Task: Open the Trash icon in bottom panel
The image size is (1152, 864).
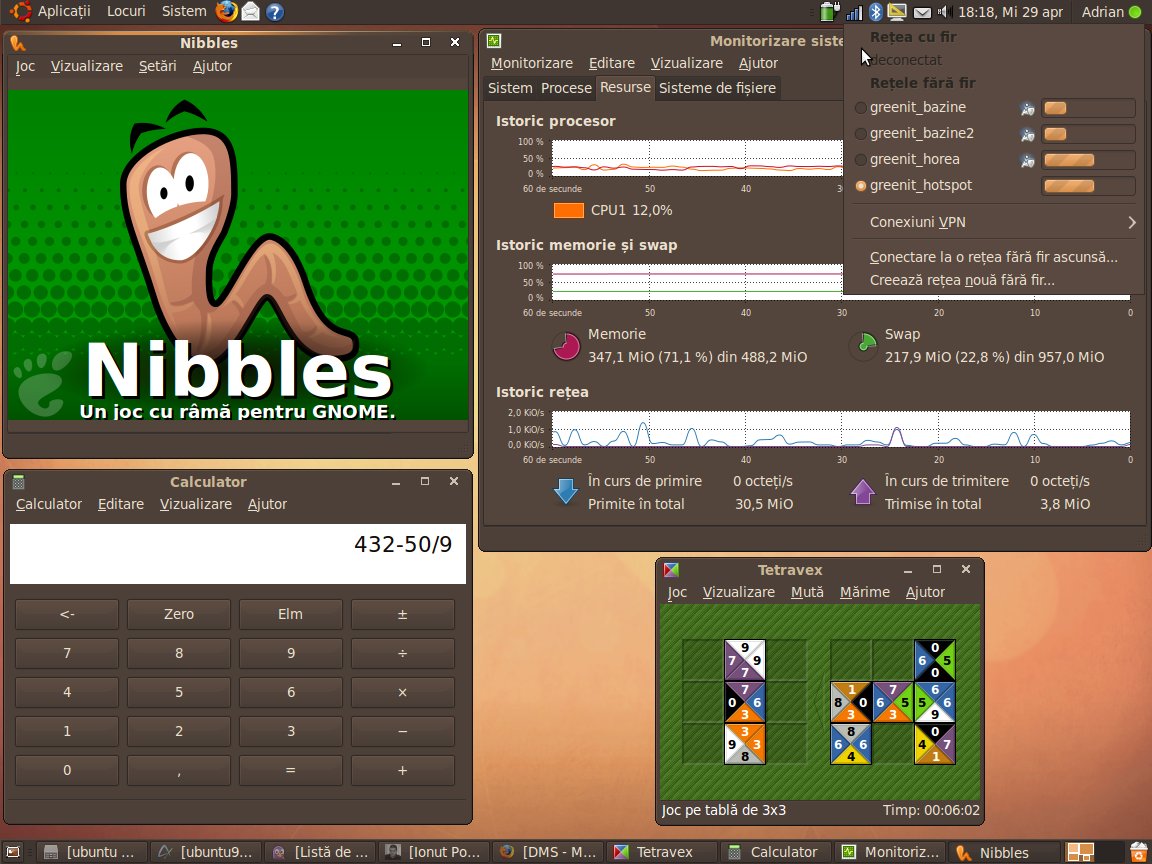Action: [x=1138, y=852]
